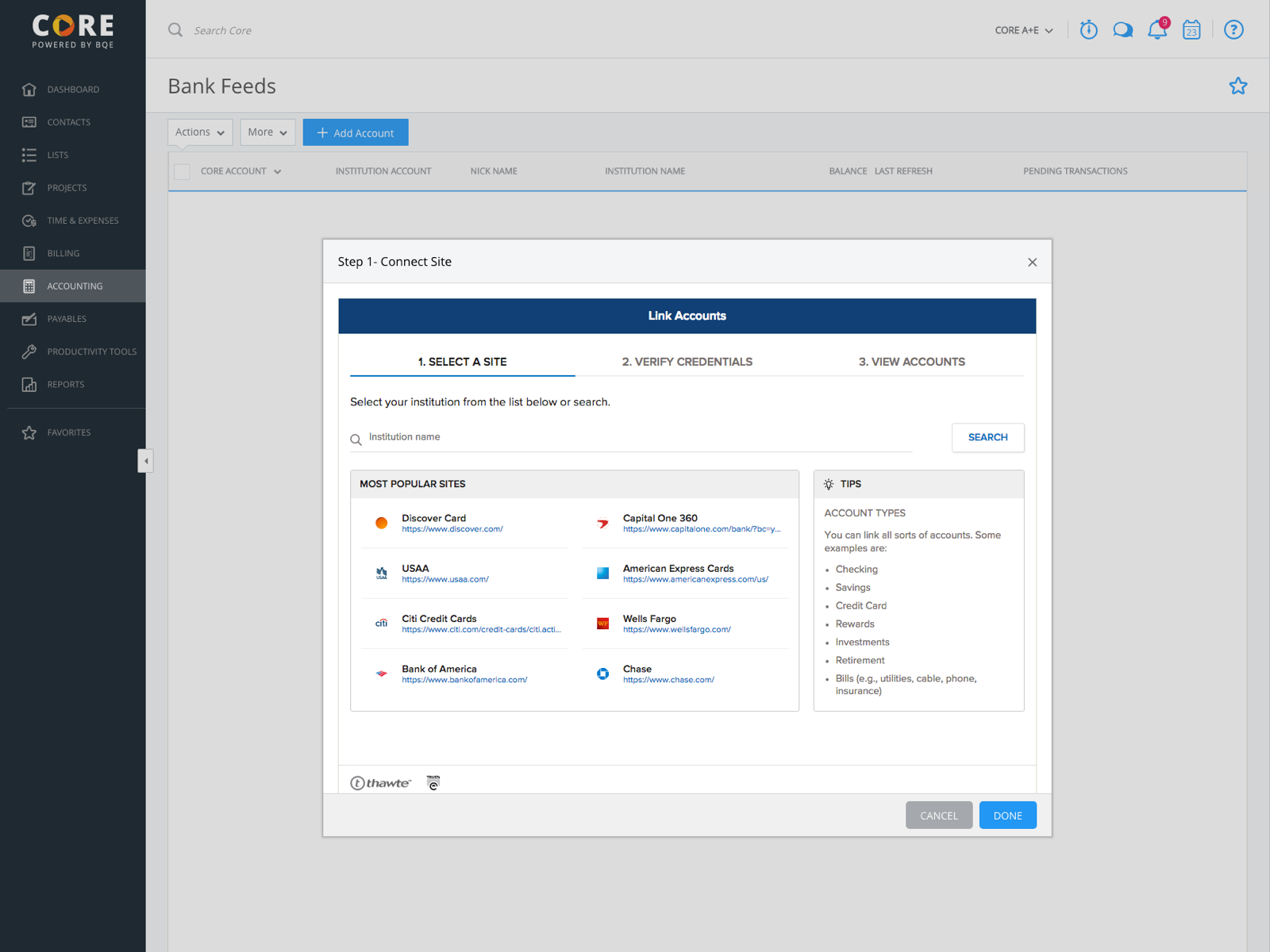The image size is (1270, 952).
Task: Open the Payables check icon
Action: click(29, 319)
